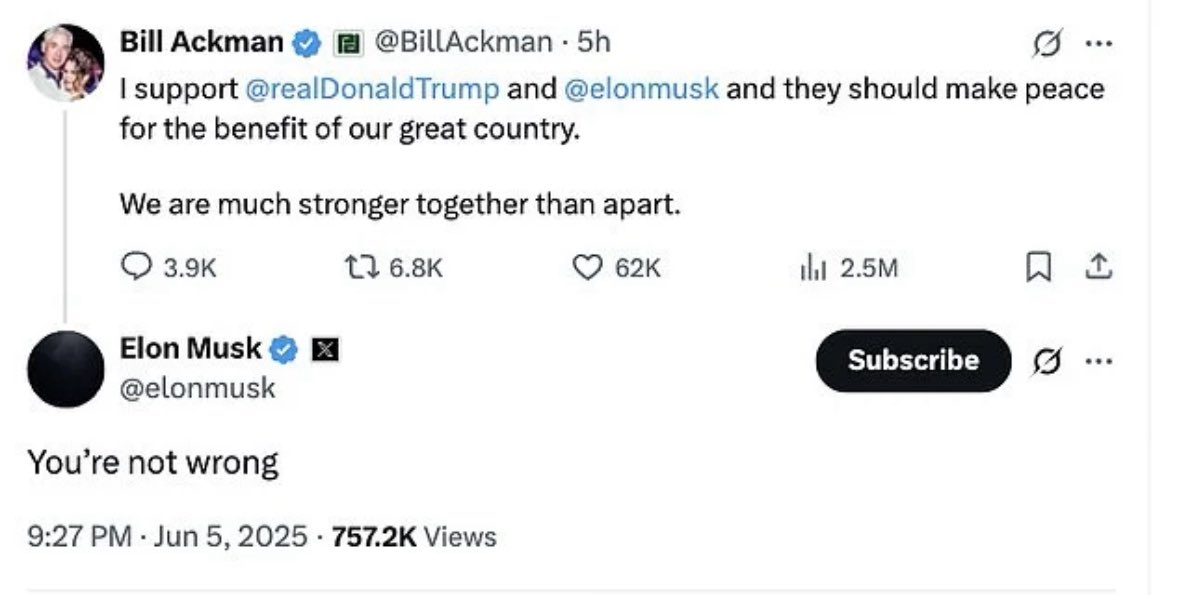Open more options for Musk's reply
1179x595 pixels.
tap(1099, 360)
